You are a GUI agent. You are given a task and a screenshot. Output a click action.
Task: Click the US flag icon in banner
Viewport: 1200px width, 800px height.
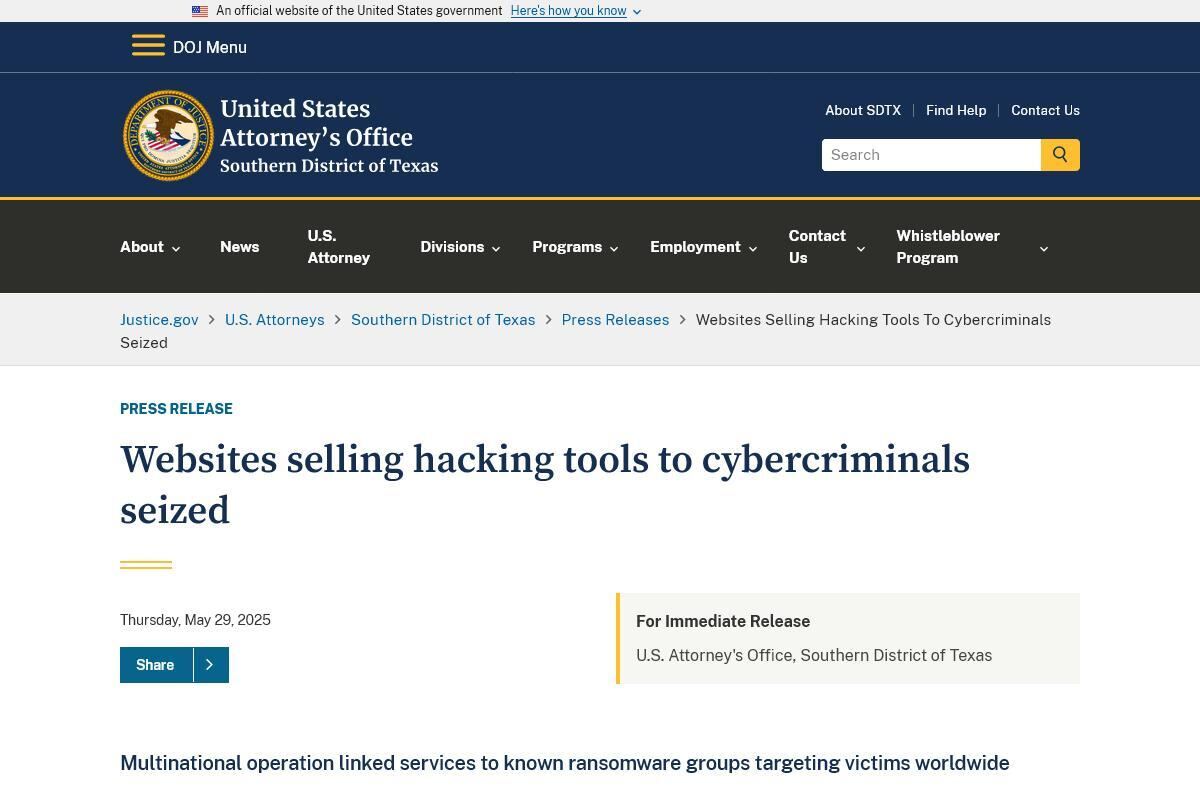[200, 11]
